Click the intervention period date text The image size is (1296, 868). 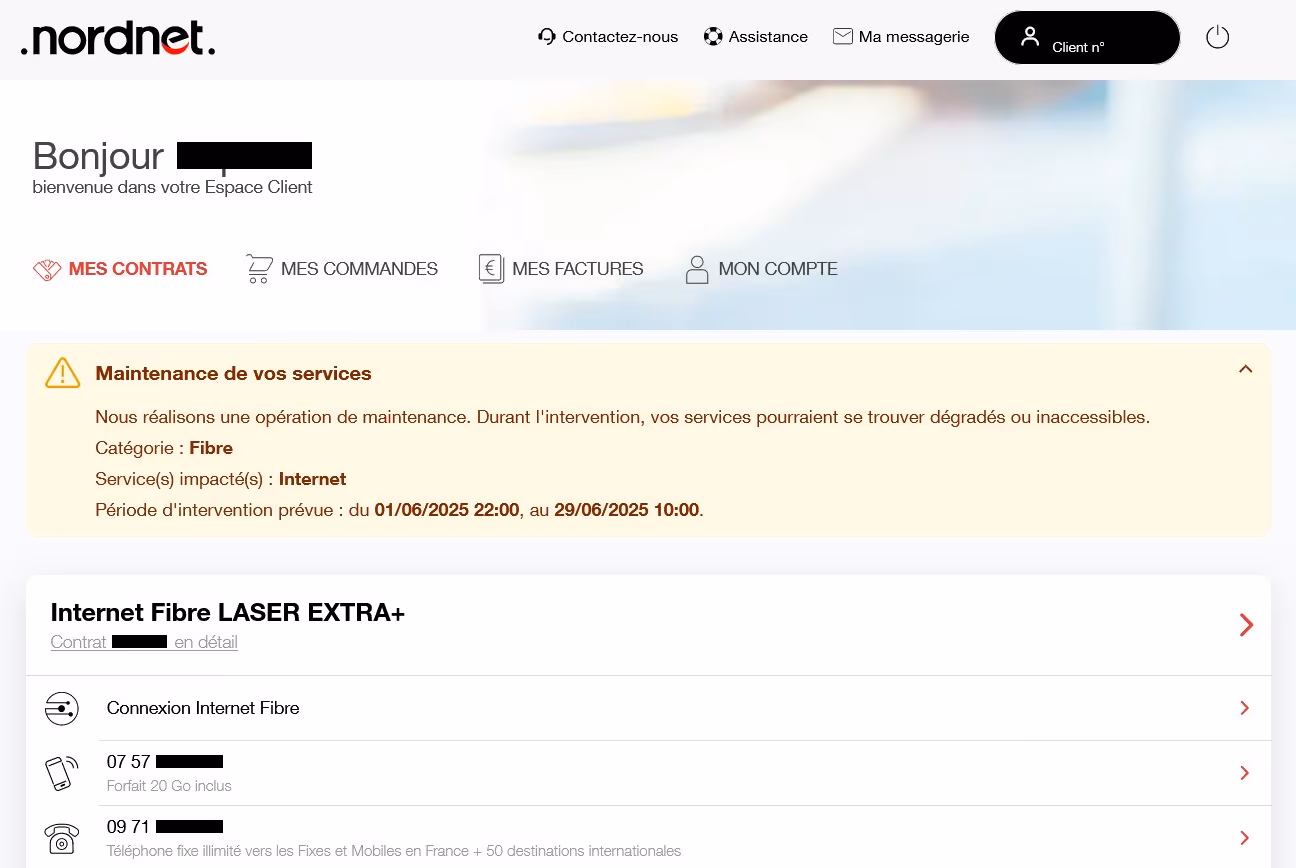pos(399,510)
